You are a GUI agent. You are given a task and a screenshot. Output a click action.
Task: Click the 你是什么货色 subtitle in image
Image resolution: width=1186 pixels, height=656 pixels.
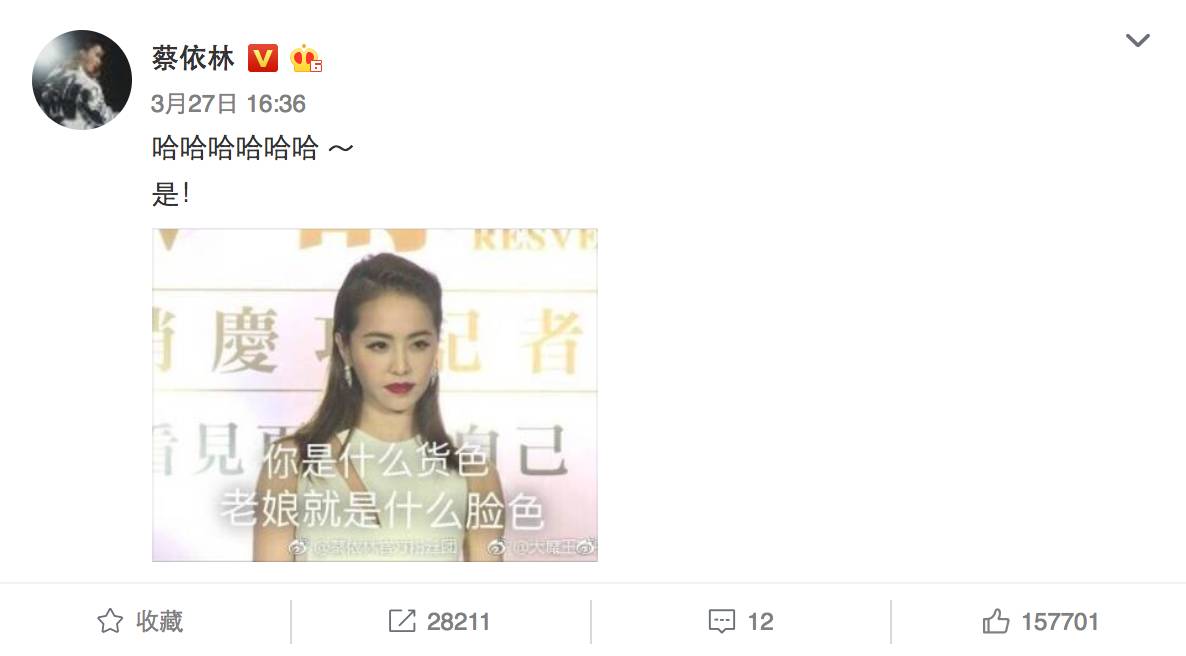(x=376, y=459)
